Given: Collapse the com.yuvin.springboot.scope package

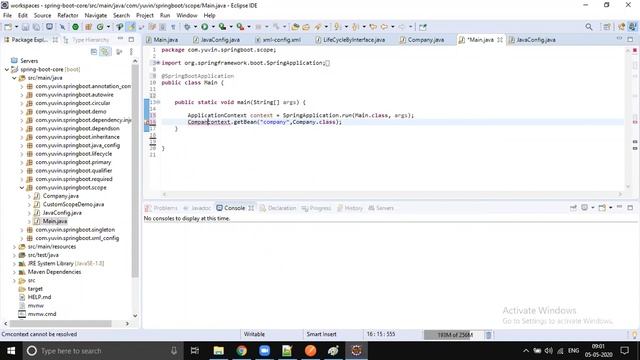Looking at the screenshot, I should click(22, 188).
